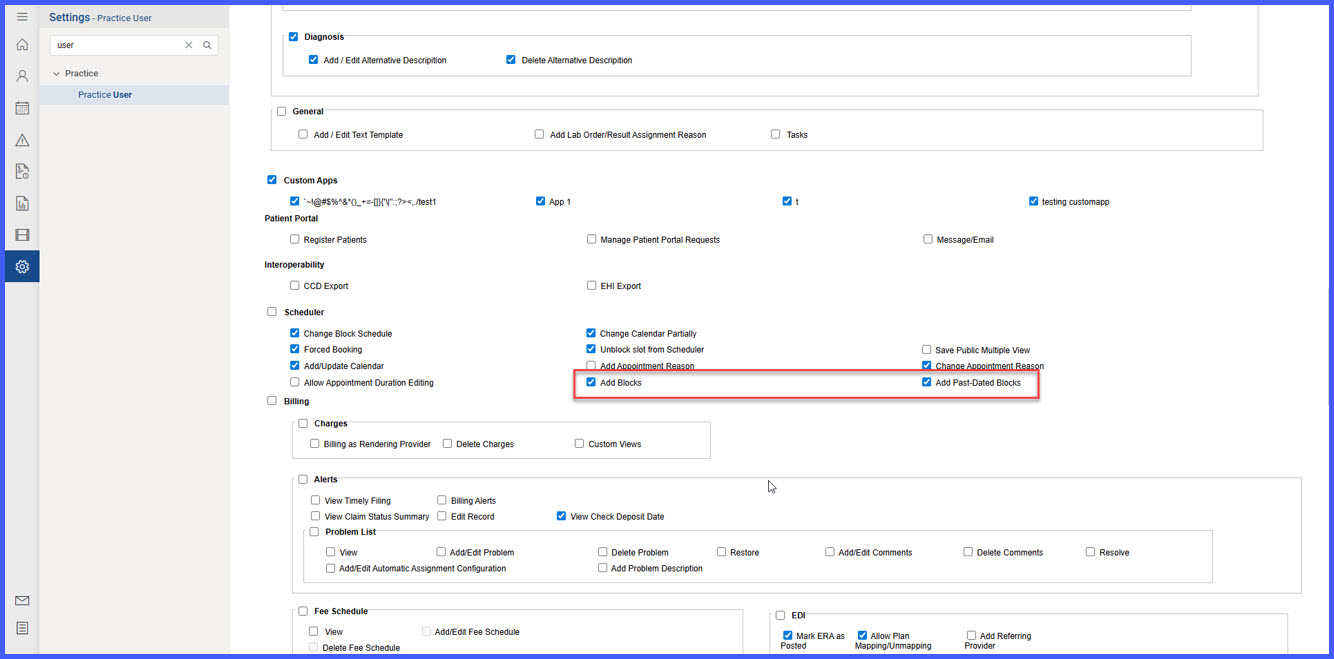
Task: Enable Add / Edit Text Template
Action: click(303, 134)
